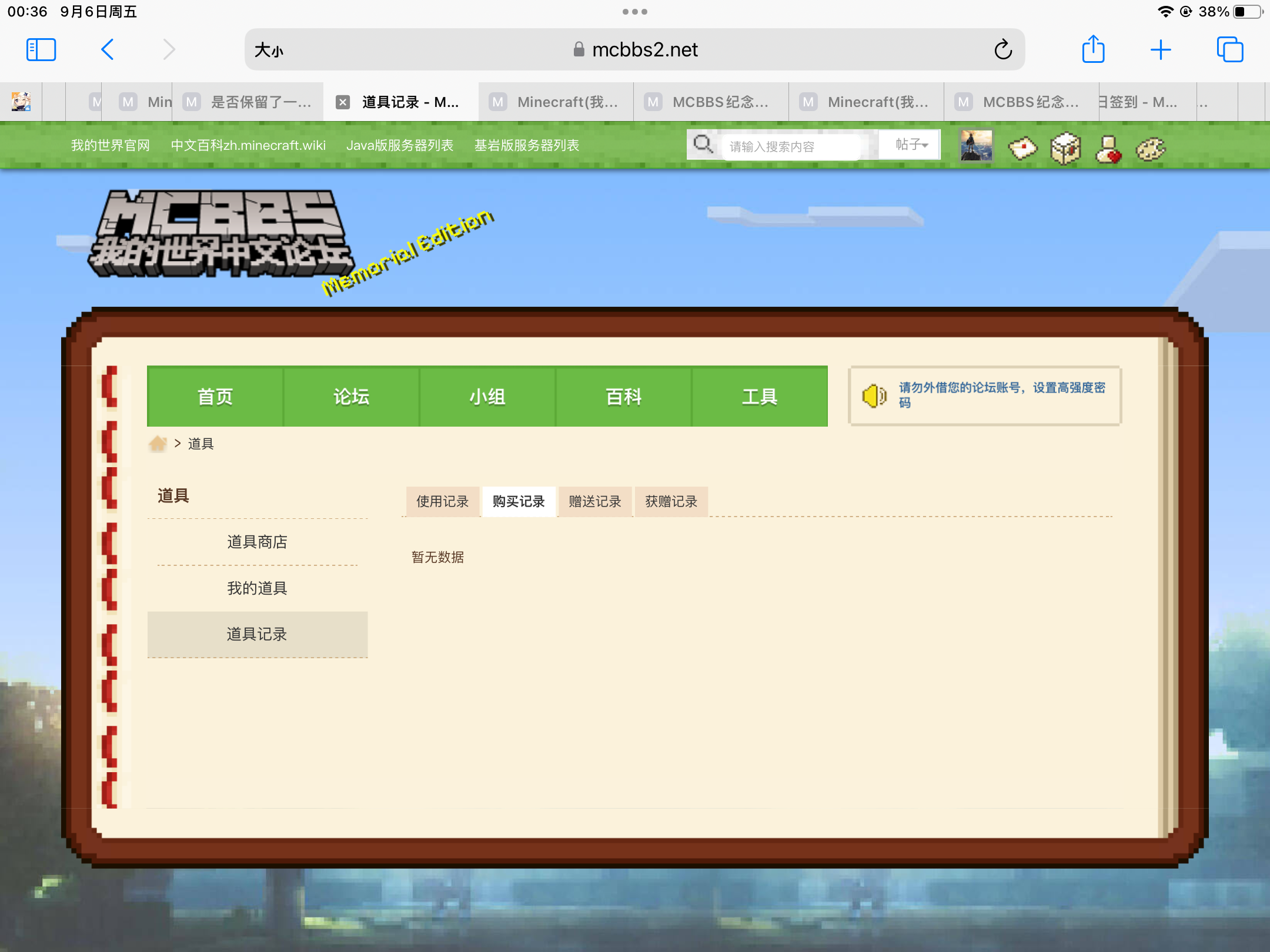
Task: Open the Safari share sheet icon
Action: (x=1094, y=49)
